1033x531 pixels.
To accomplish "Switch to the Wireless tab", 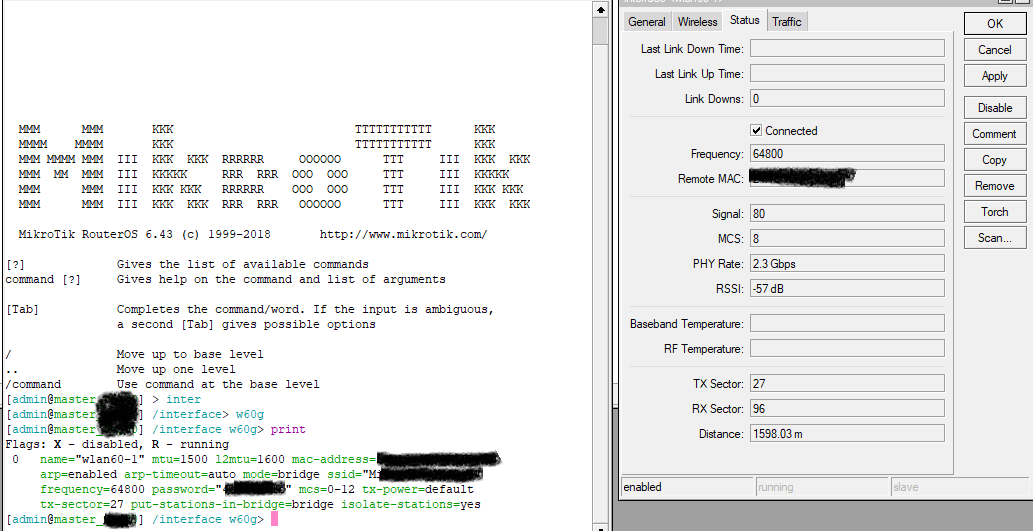I will coord(697,22).
